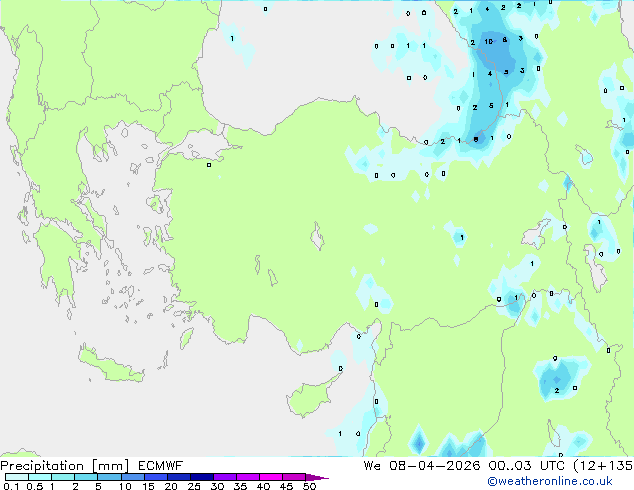Click the '40' legend scale label
Screen dimensions: 634x490
[x=263, y=486]
